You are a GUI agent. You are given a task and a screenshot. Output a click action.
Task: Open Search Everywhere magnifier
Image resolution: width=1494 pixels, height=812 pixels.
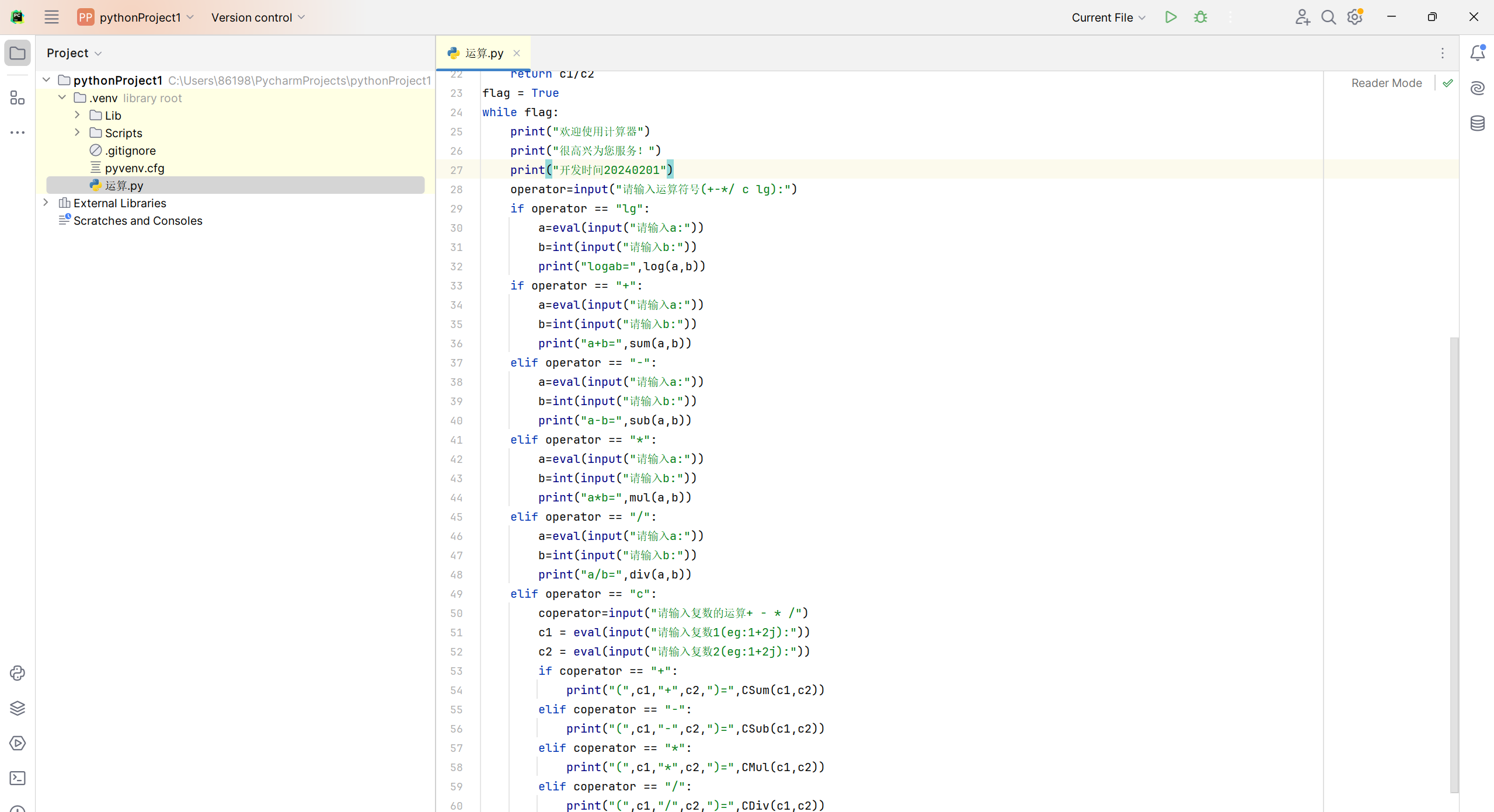(1328, 17)
